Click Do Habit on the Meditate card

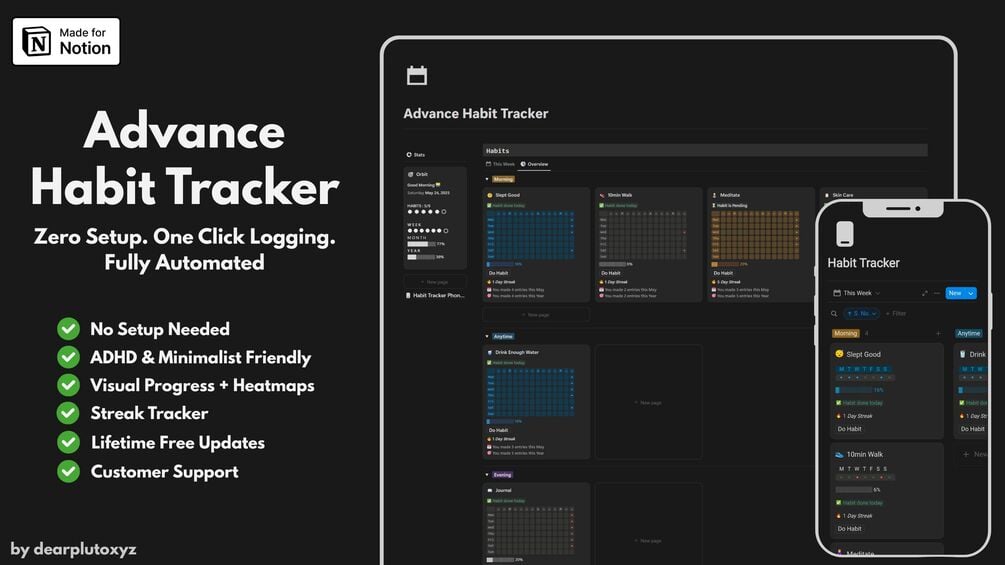pyautogui.click(x=723, y=273)
